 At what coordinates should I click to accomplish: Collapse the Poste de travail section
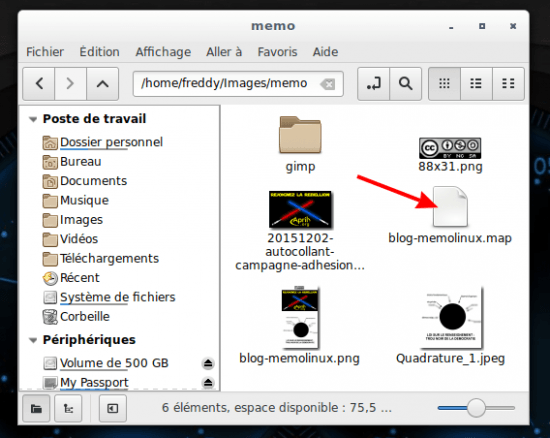[x=33, y=119]
